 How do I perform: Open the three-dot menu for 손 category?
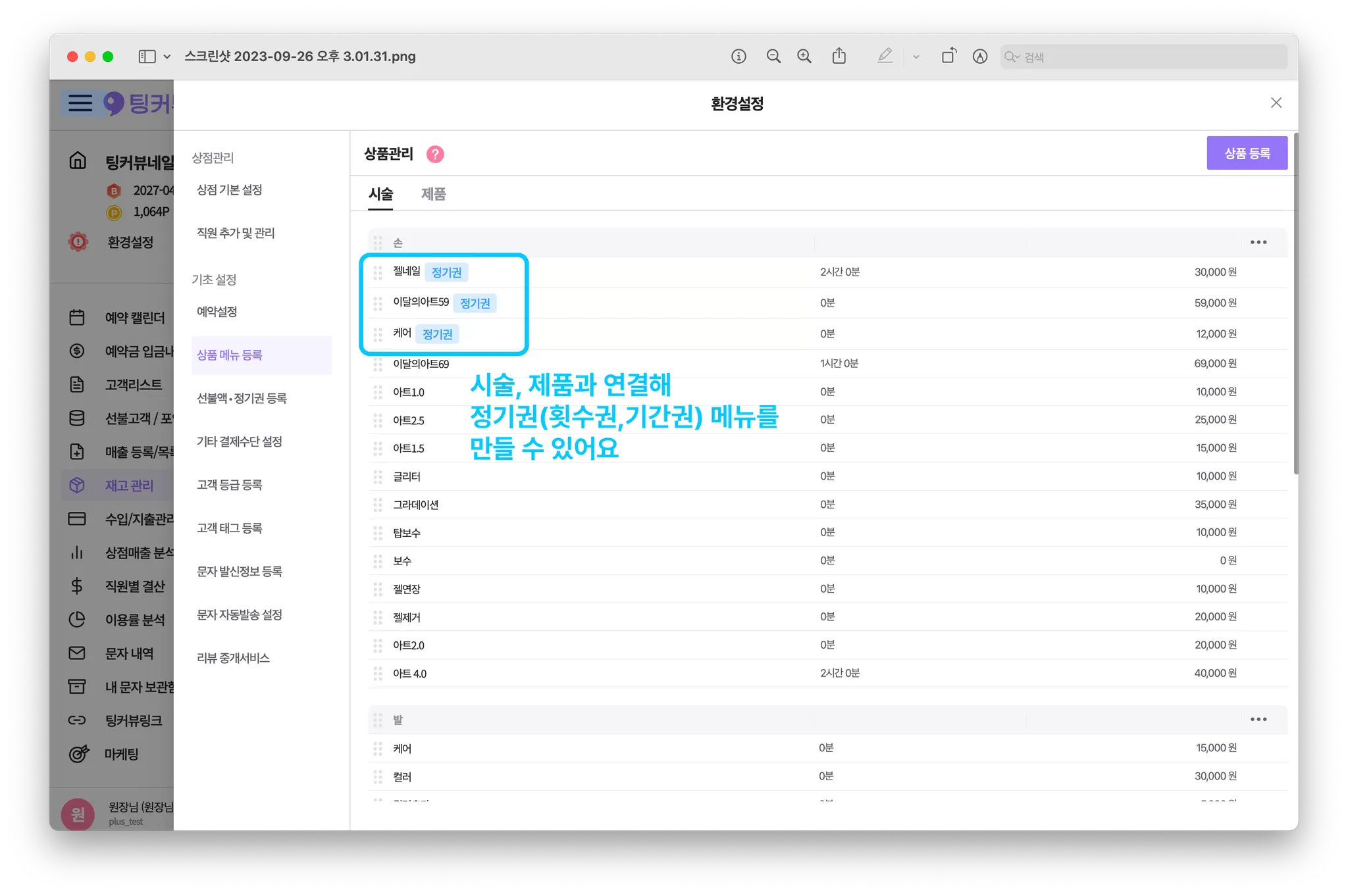1258,243
